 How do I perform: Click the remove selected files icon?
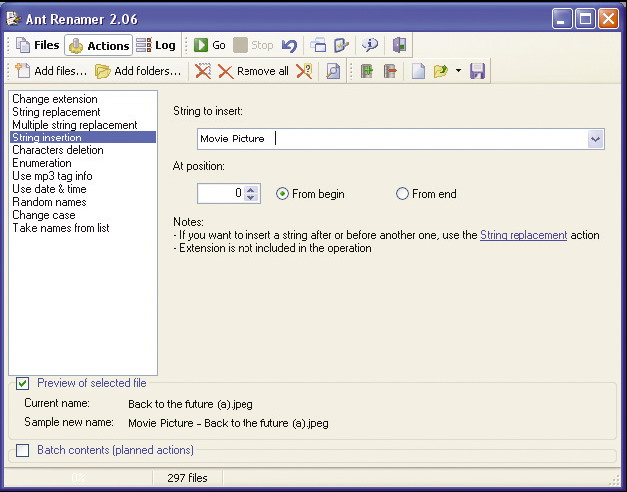[203, 71]
